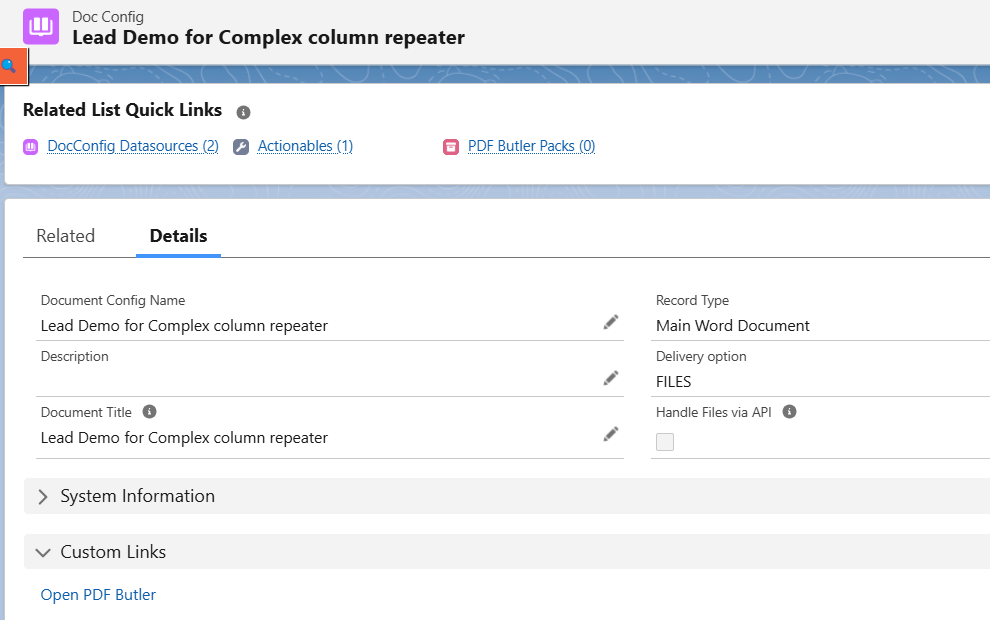The image size is (990, 620).
Task: Click the 'Related List Quick Links' heading
Action: coord(122,110)
